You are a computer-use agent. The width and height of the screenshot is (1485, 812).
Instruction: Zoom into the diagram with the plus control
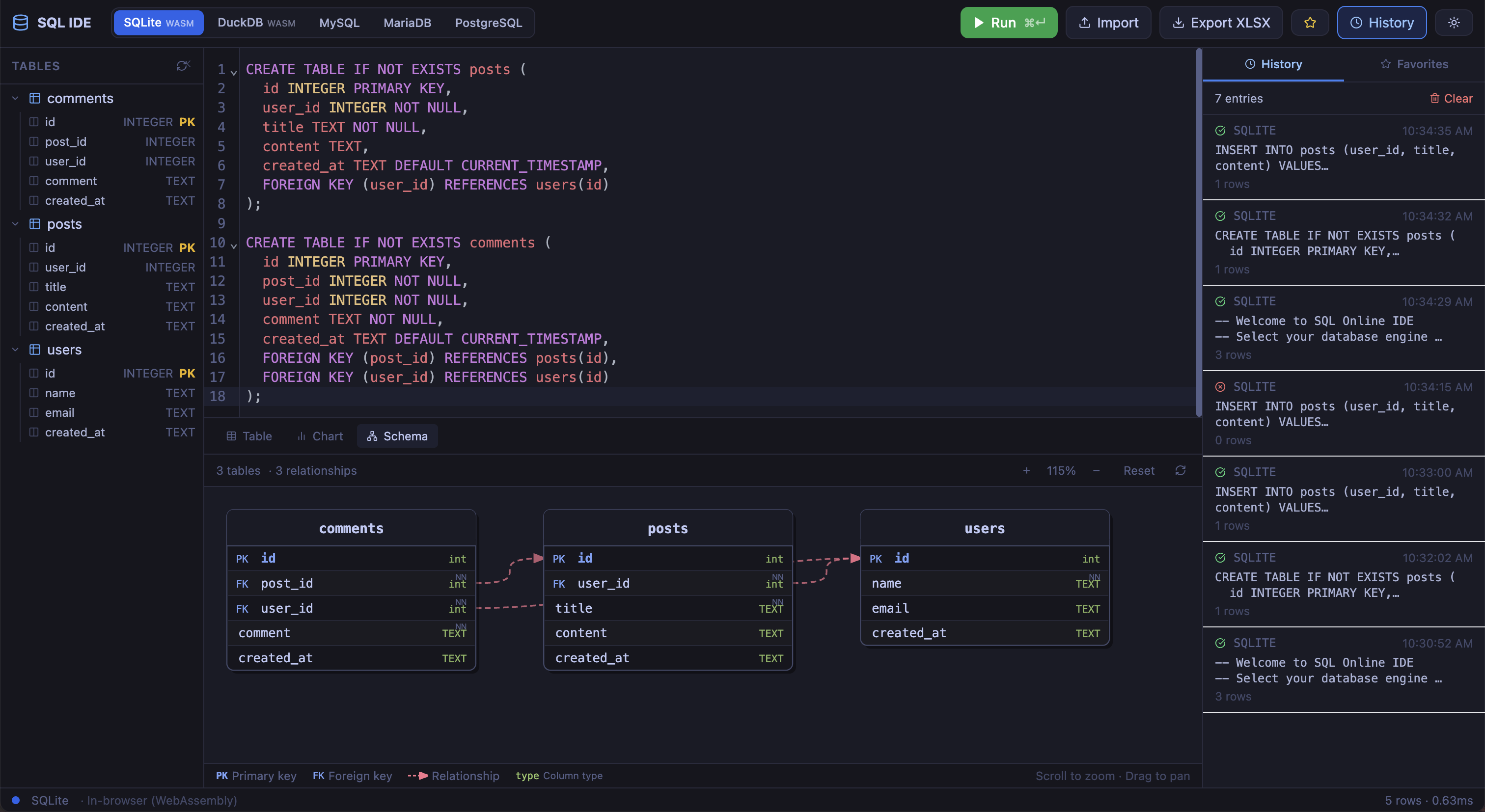click(x=1026, y=470)
